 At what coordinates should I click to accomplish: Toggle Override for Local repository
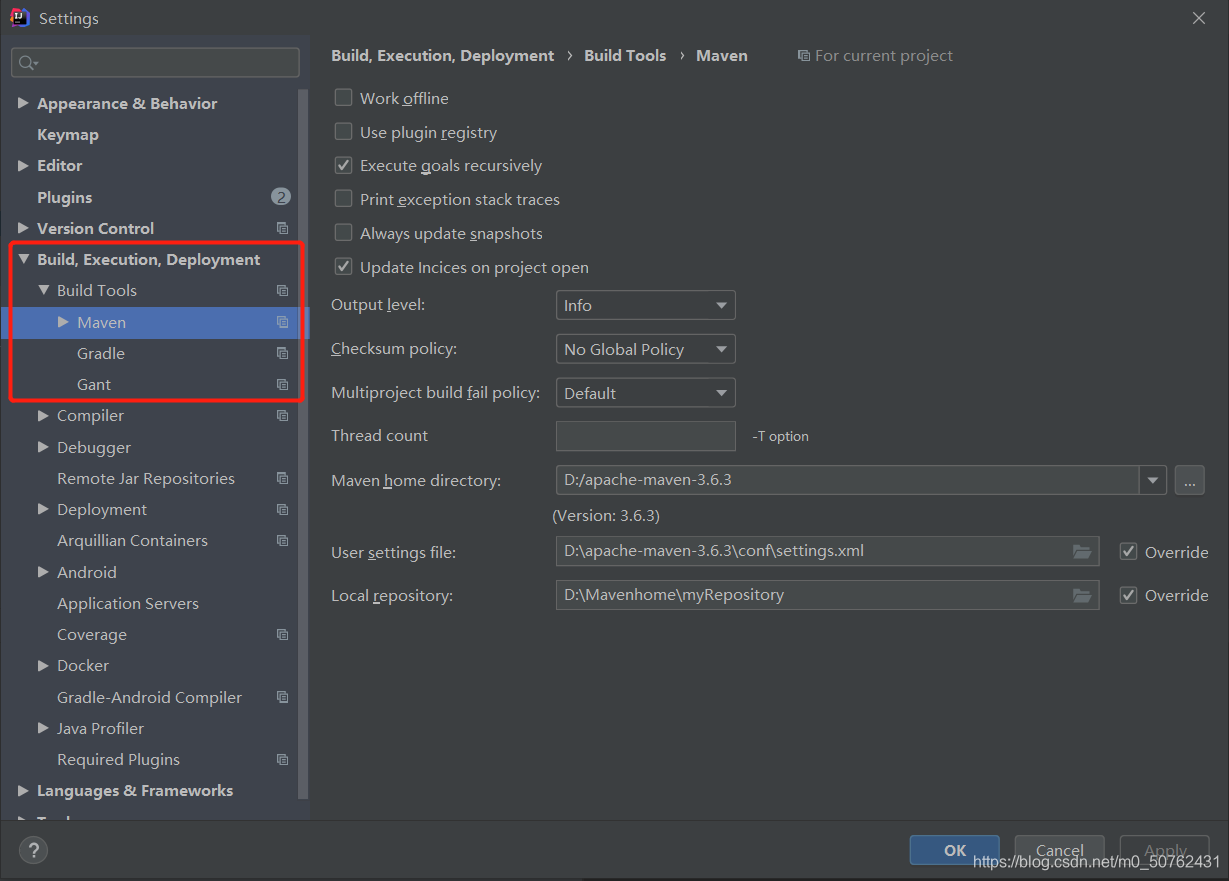(x=1129, y=595)
